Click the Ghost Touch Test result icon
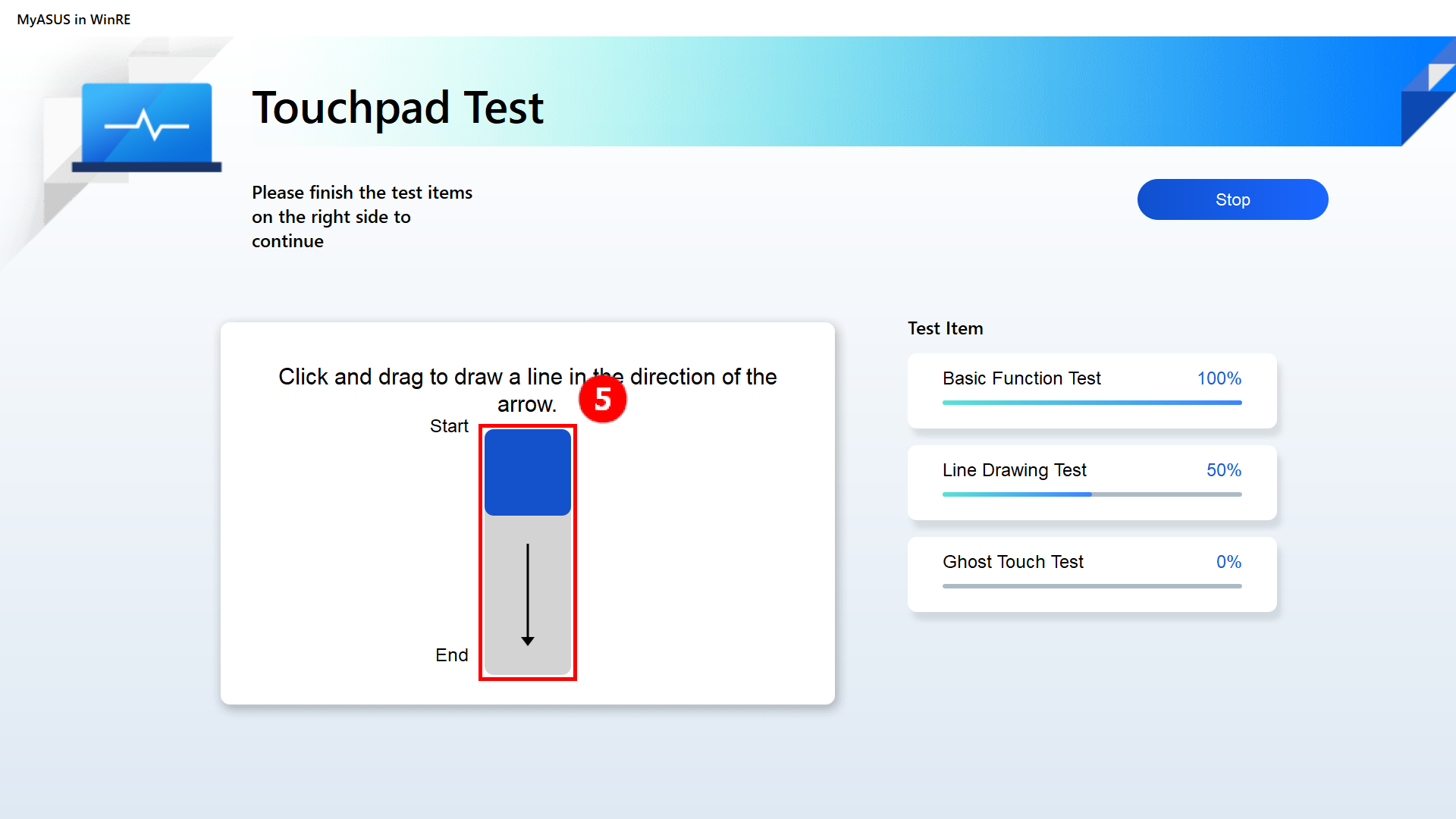 (1229, 560)
